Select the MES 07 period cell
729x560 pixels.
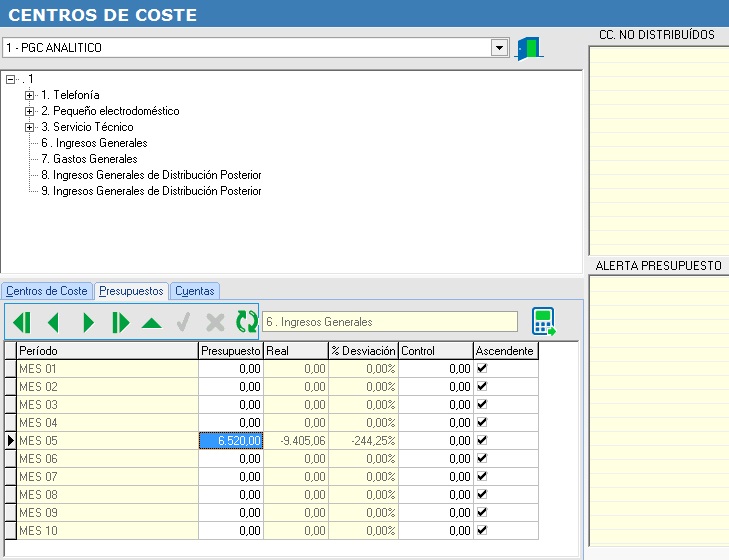click(107, 476)
